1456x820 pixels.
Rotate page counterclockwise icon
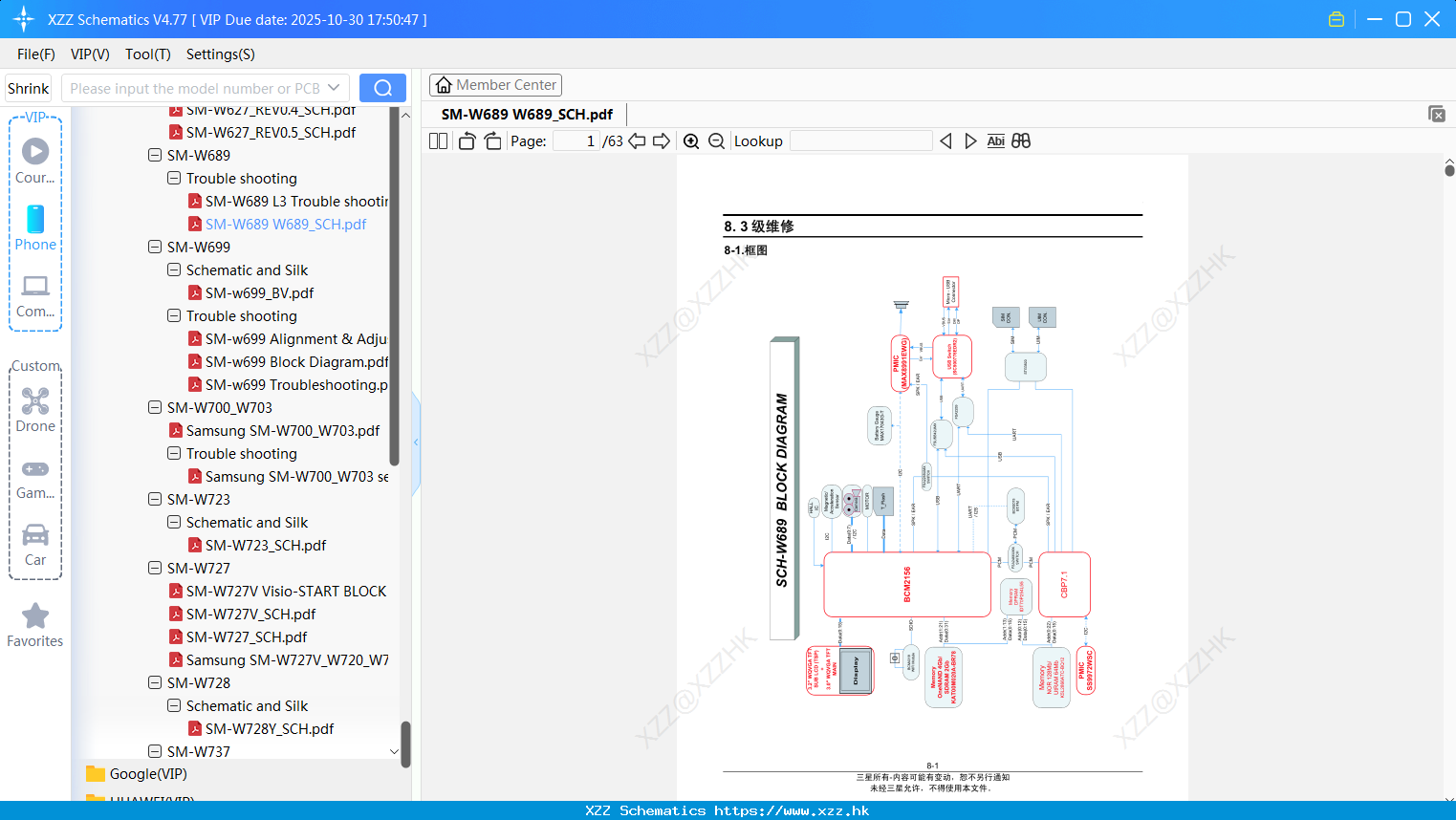coord(467,141)
